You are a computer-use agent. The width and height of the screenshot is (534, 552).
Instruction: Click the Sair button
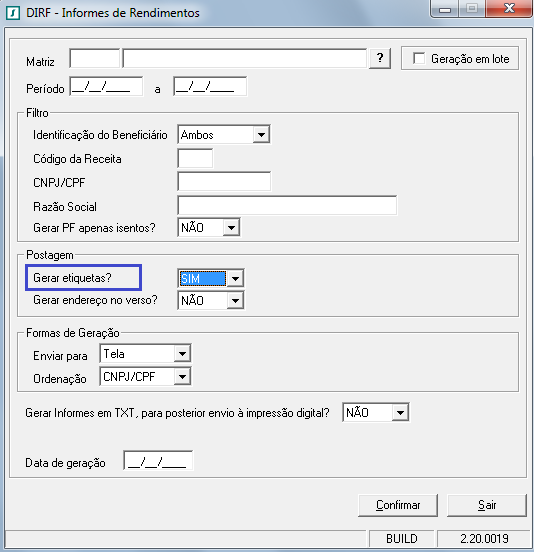(x=487, y=505)
